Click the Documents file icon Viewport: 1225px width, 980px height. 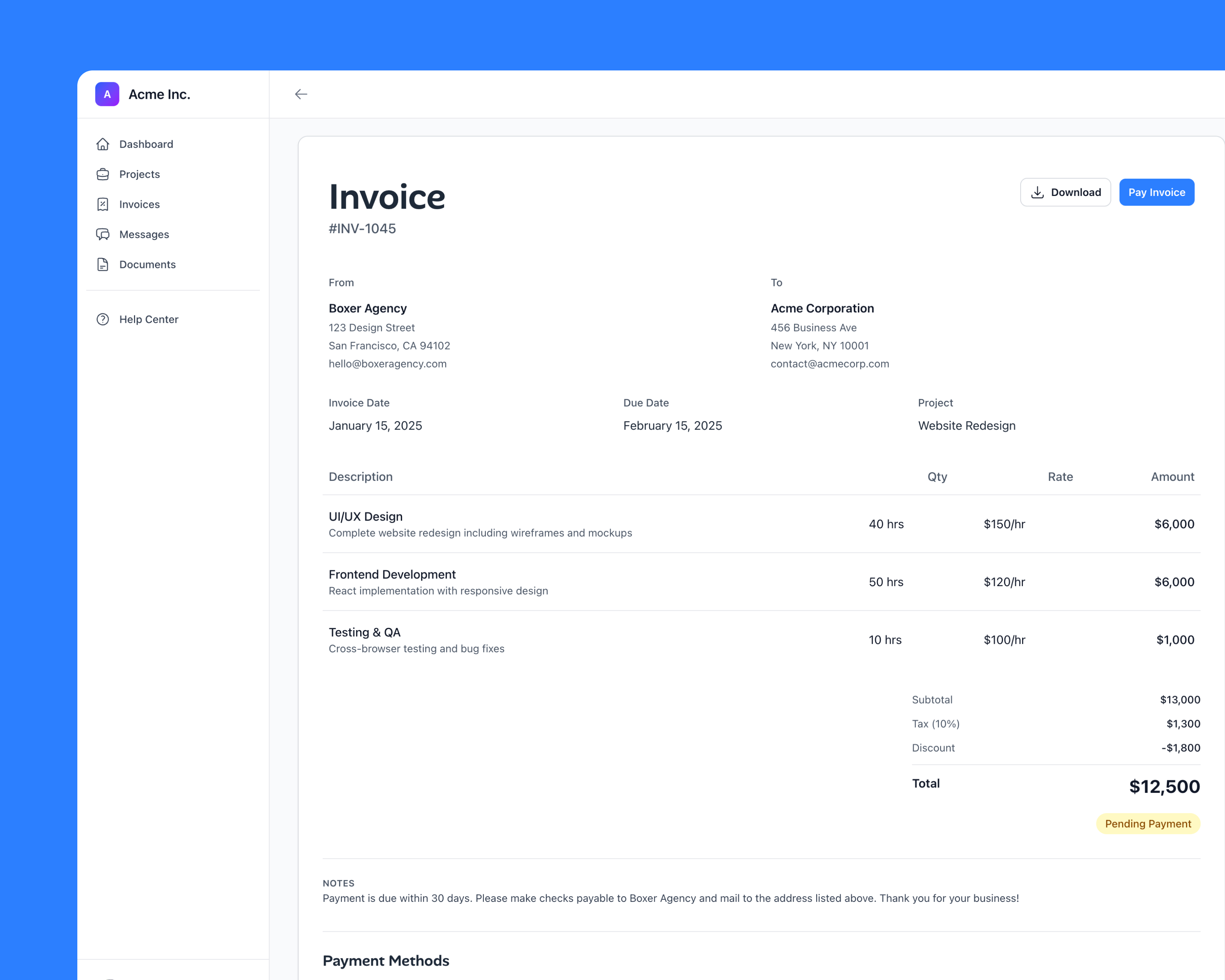click(x=103, y=265)
